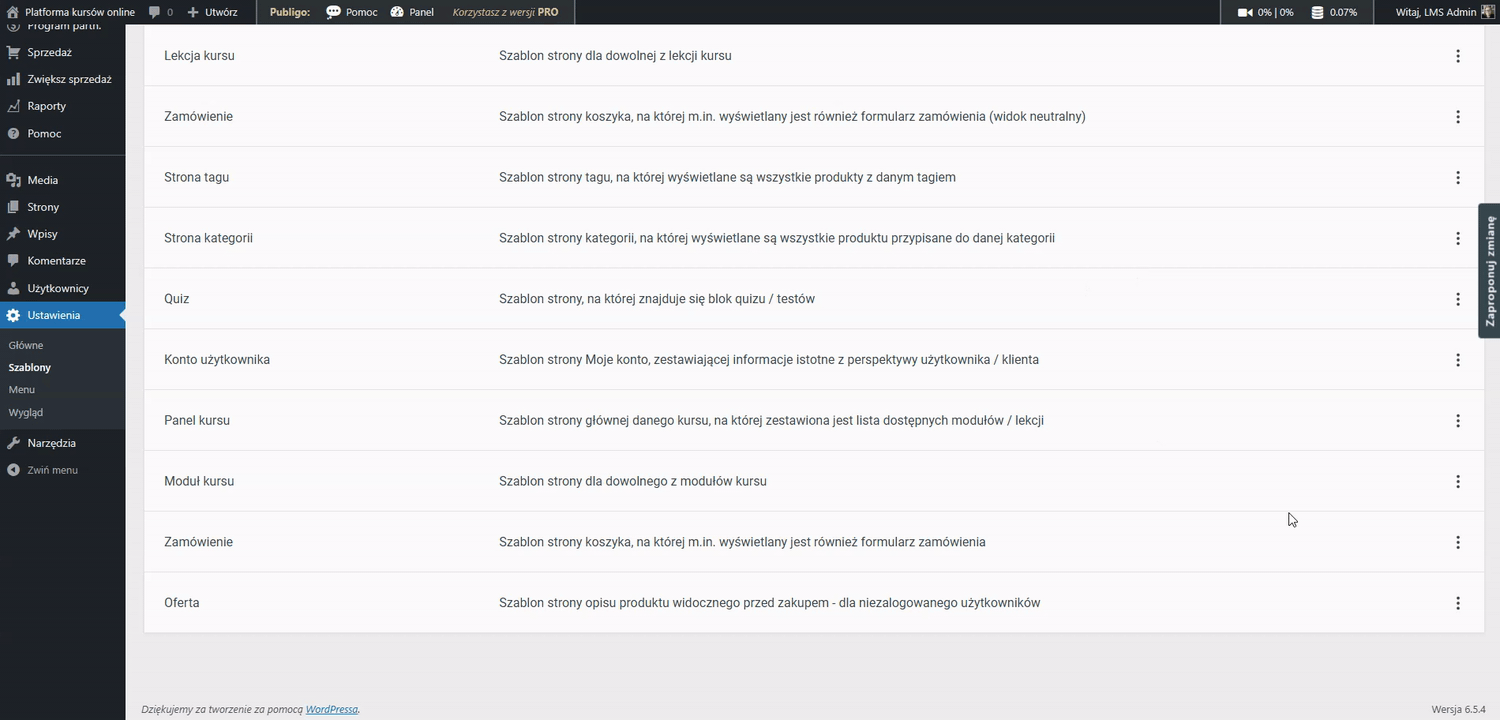Click the Moduł kursu template name

coord(199,482)
